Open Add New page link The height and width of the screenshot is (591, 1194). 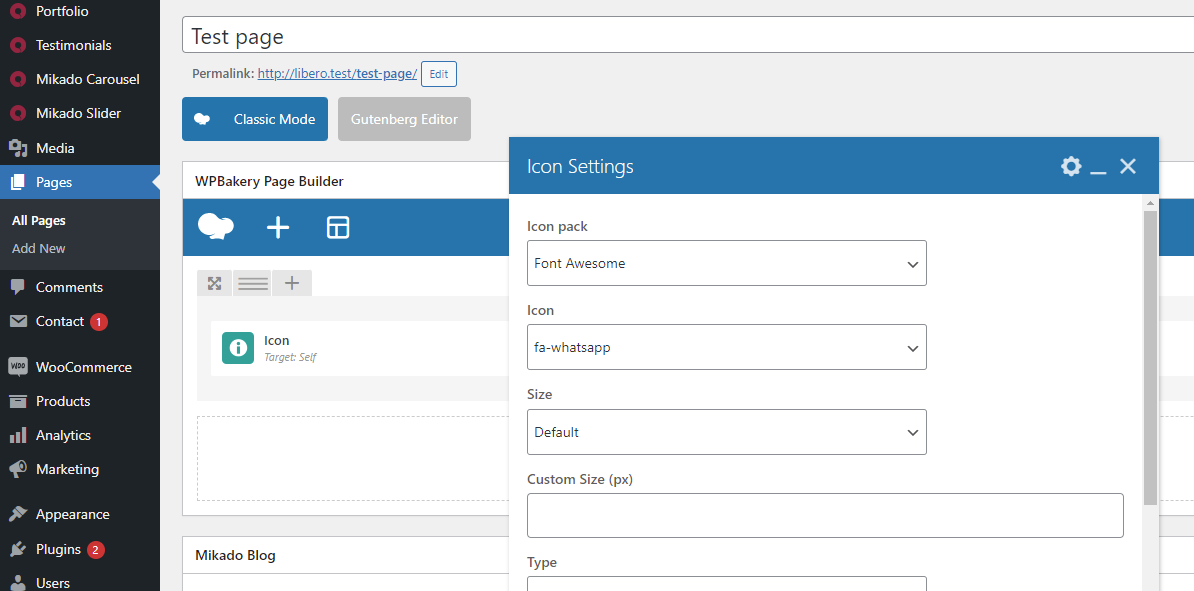click(39, 248)
